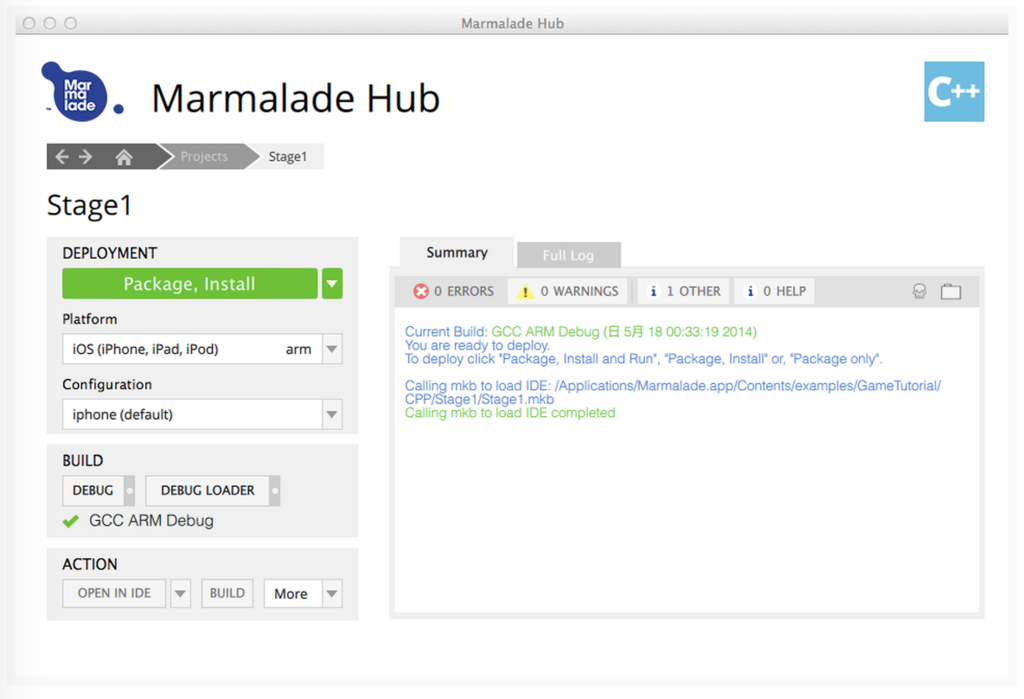The width and height of the screenshot is (1024, 699).
Task: Toggle the 0 HELP filter
Action: [x=774, y=291]
